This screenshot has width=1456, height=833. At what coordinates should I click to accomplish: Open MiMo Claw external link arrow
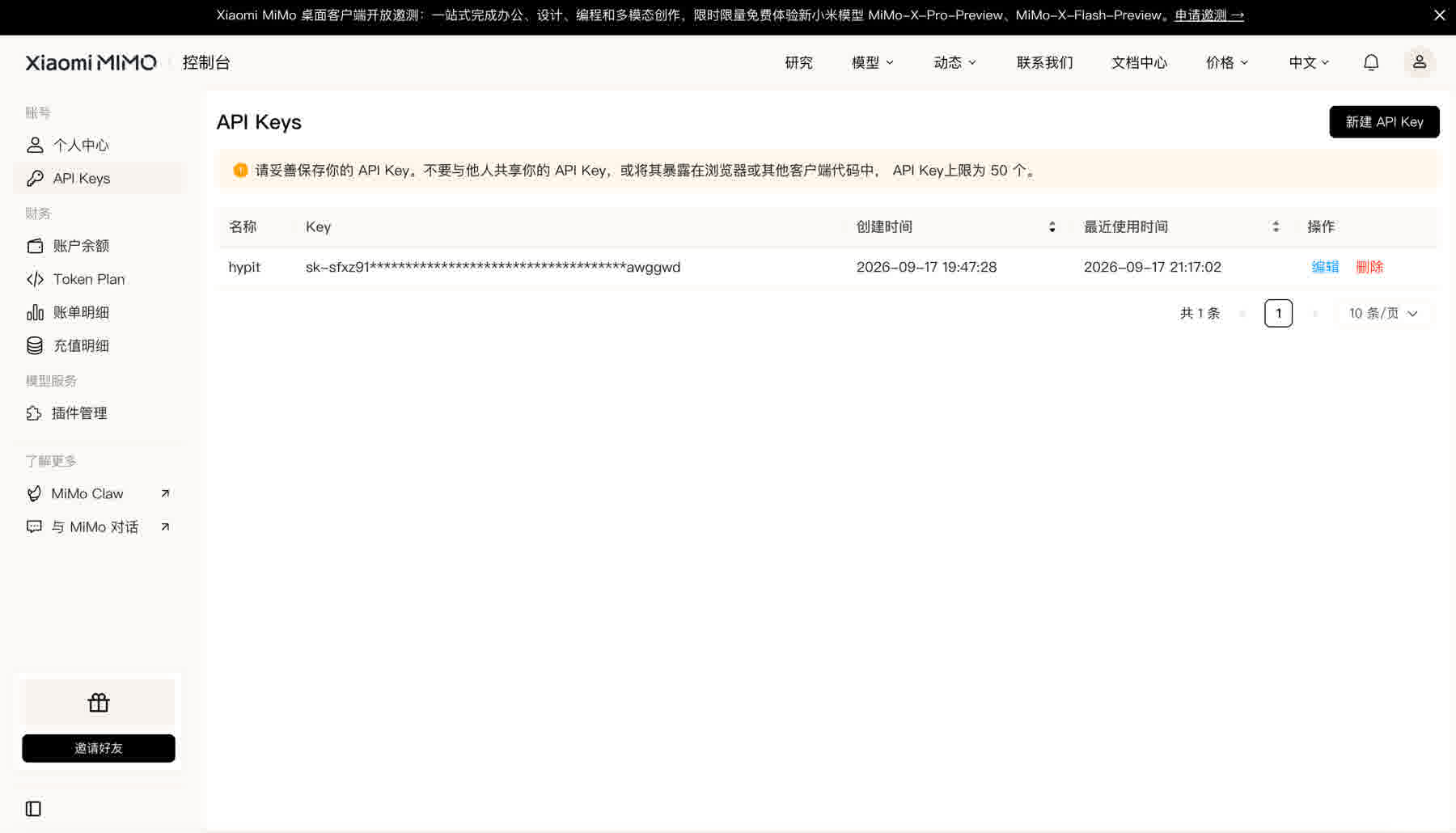pyautogui.click(x=165, y=493)
